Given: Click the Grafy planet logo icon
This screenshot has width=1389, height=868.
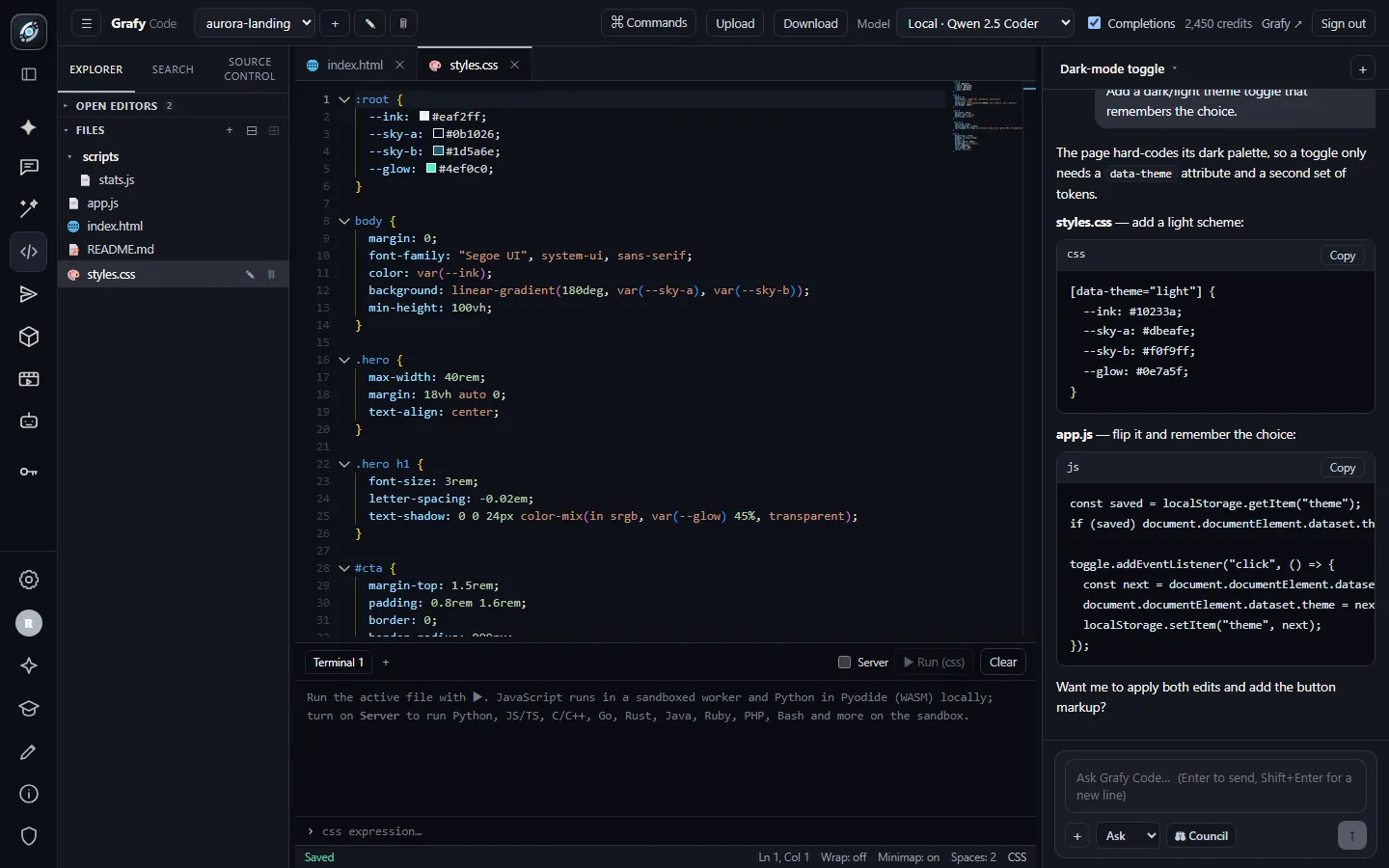Looking at the screenshot, I should click(29, 32).
